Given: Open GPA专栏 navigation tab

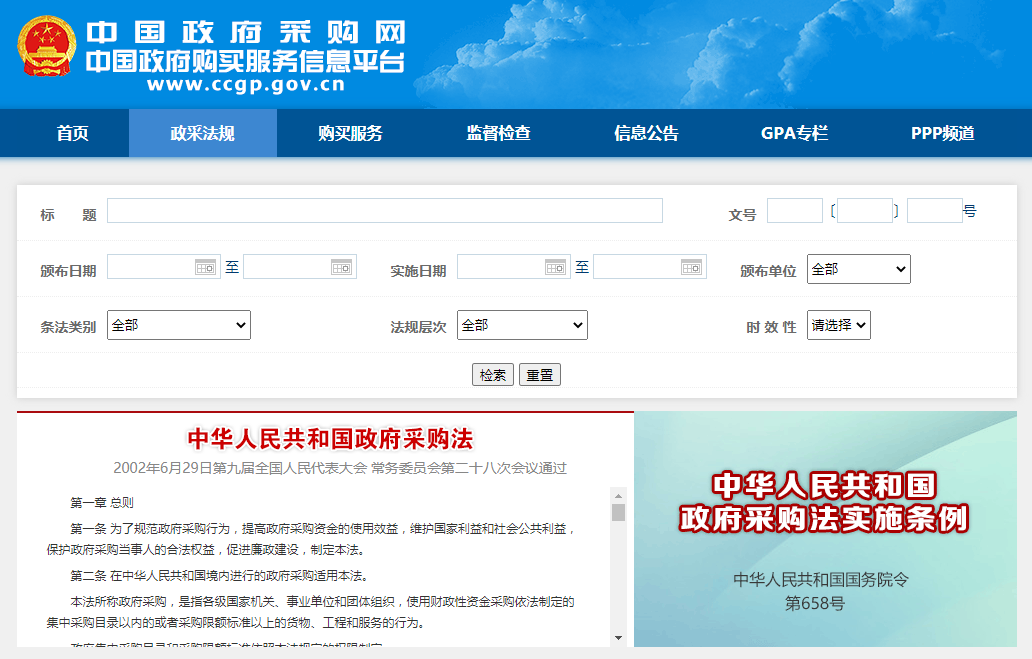Looking at the screenshot, I should click(x=794, y=133).
